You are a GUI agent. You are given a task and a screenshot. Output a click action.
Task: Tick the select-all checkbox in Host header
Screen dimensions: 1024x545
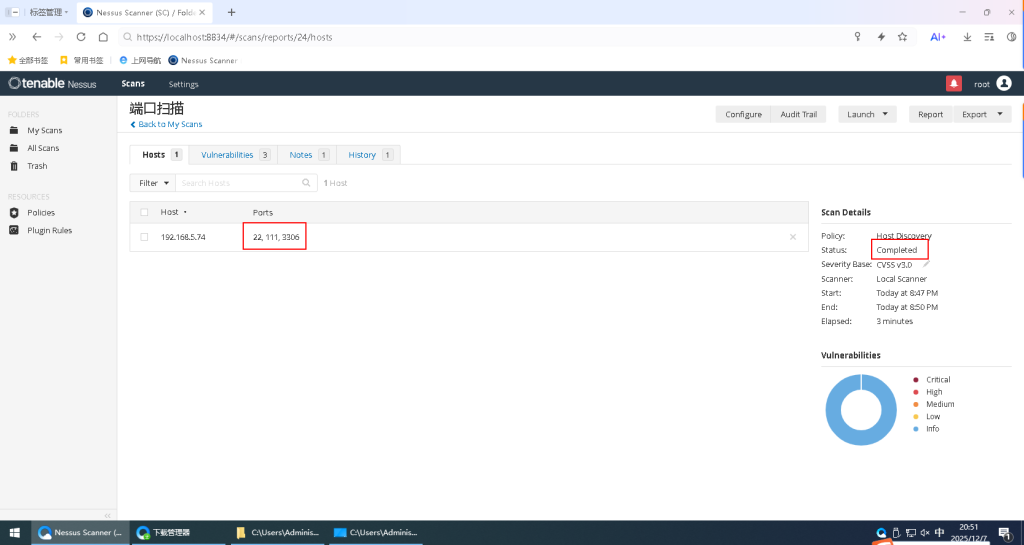click(x=145, y=212)
